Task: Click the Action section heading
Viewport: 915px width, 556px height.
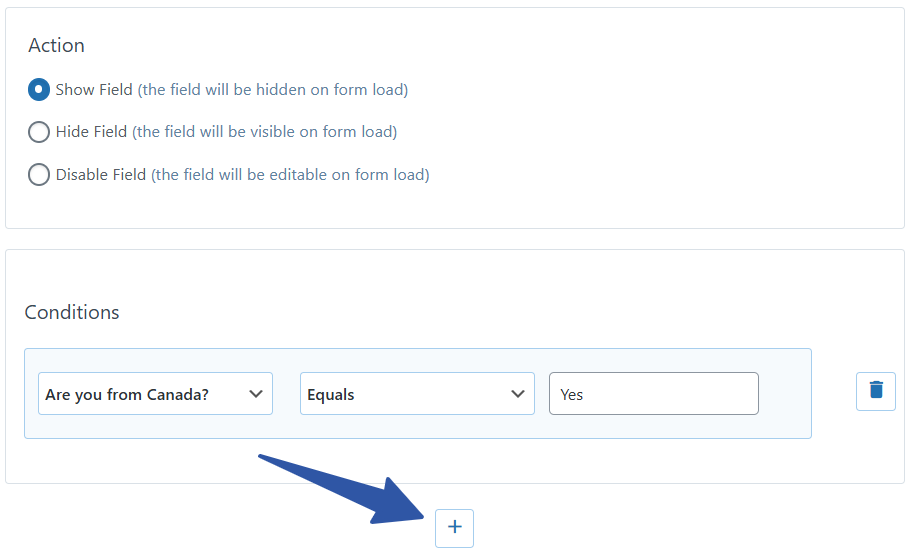Action: [x=56, y=46]
